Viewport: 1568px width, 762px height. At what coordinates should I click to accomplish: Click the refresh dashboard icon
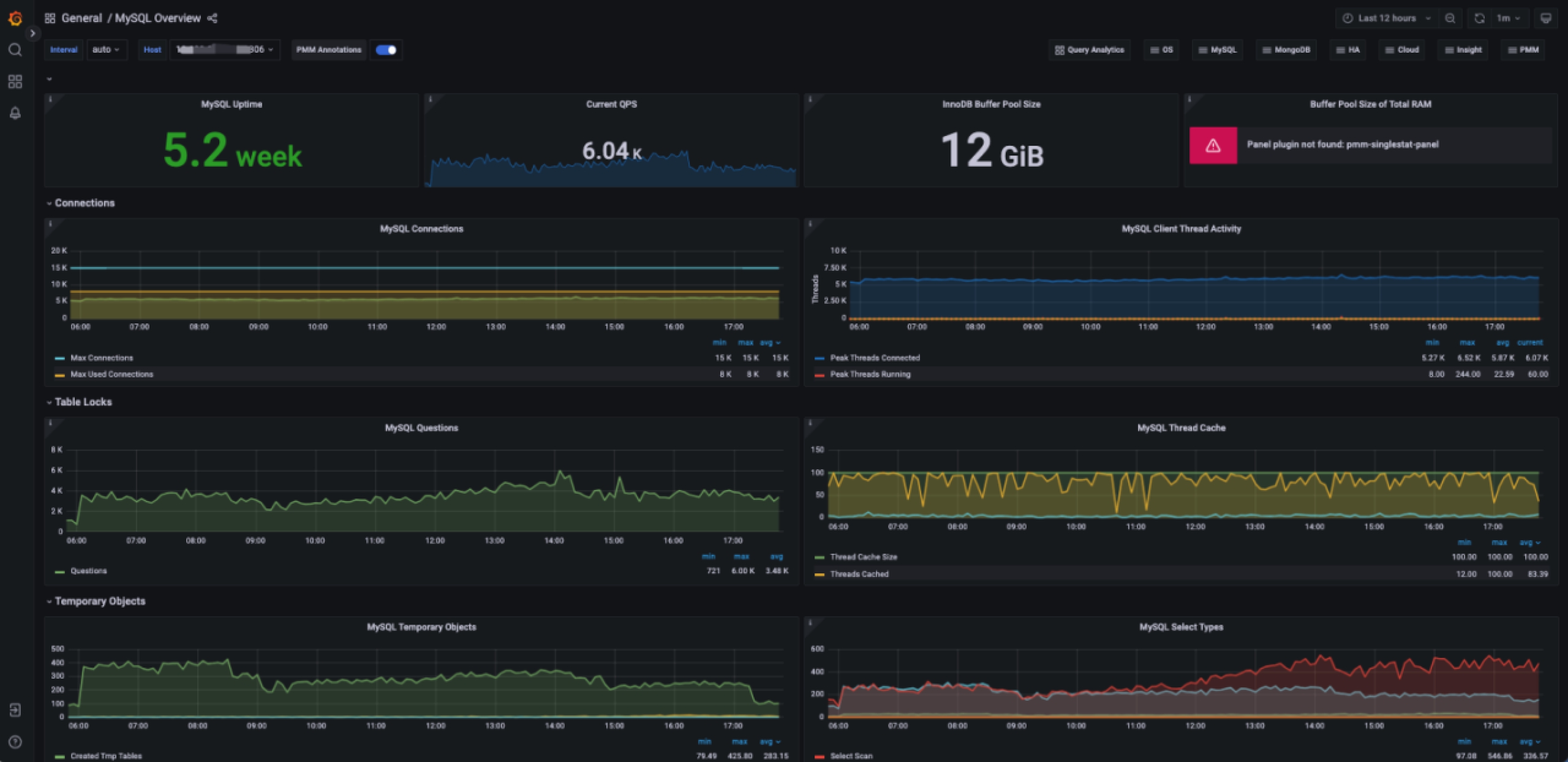click(x=1479, y=18)
